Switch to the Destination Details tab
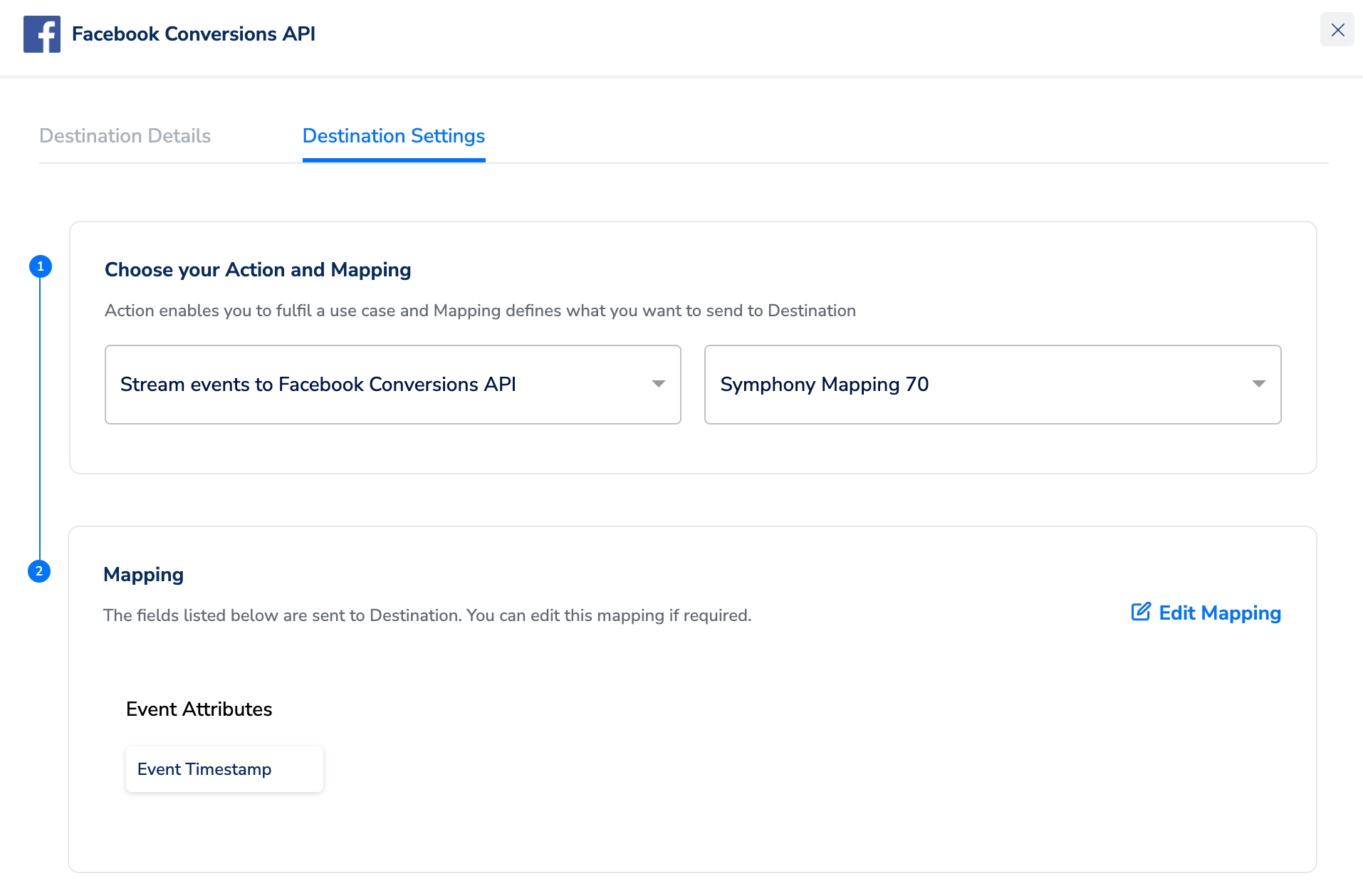This screenshot has height=896, width=1363. point(125,136)
